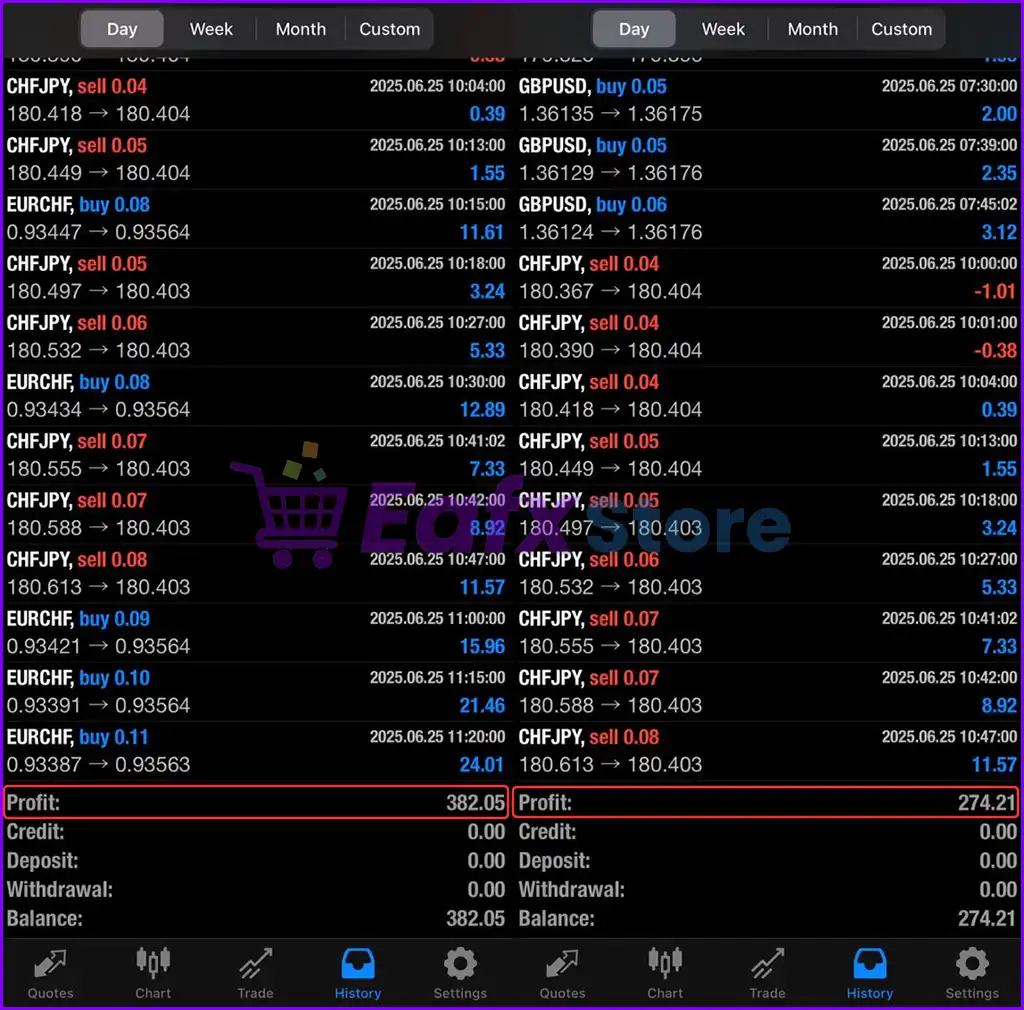1024x1010 pixels.
Task: Open Settings gear in the right screen's bottom bar
Action: click(972, 973)
